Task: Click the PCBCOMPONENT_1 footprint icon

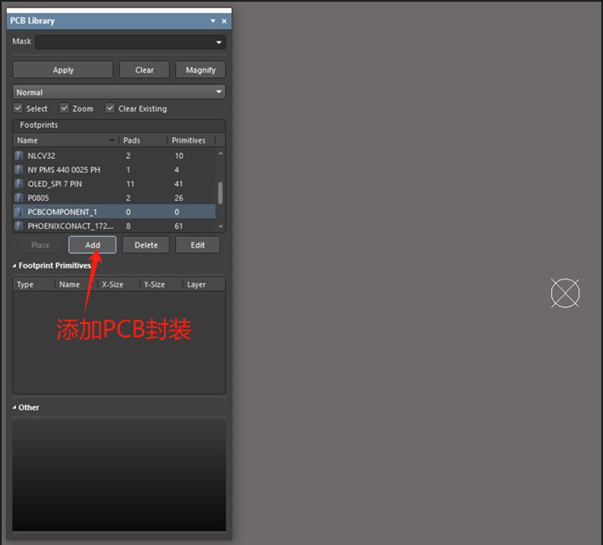Action: (x=18, y=212)
